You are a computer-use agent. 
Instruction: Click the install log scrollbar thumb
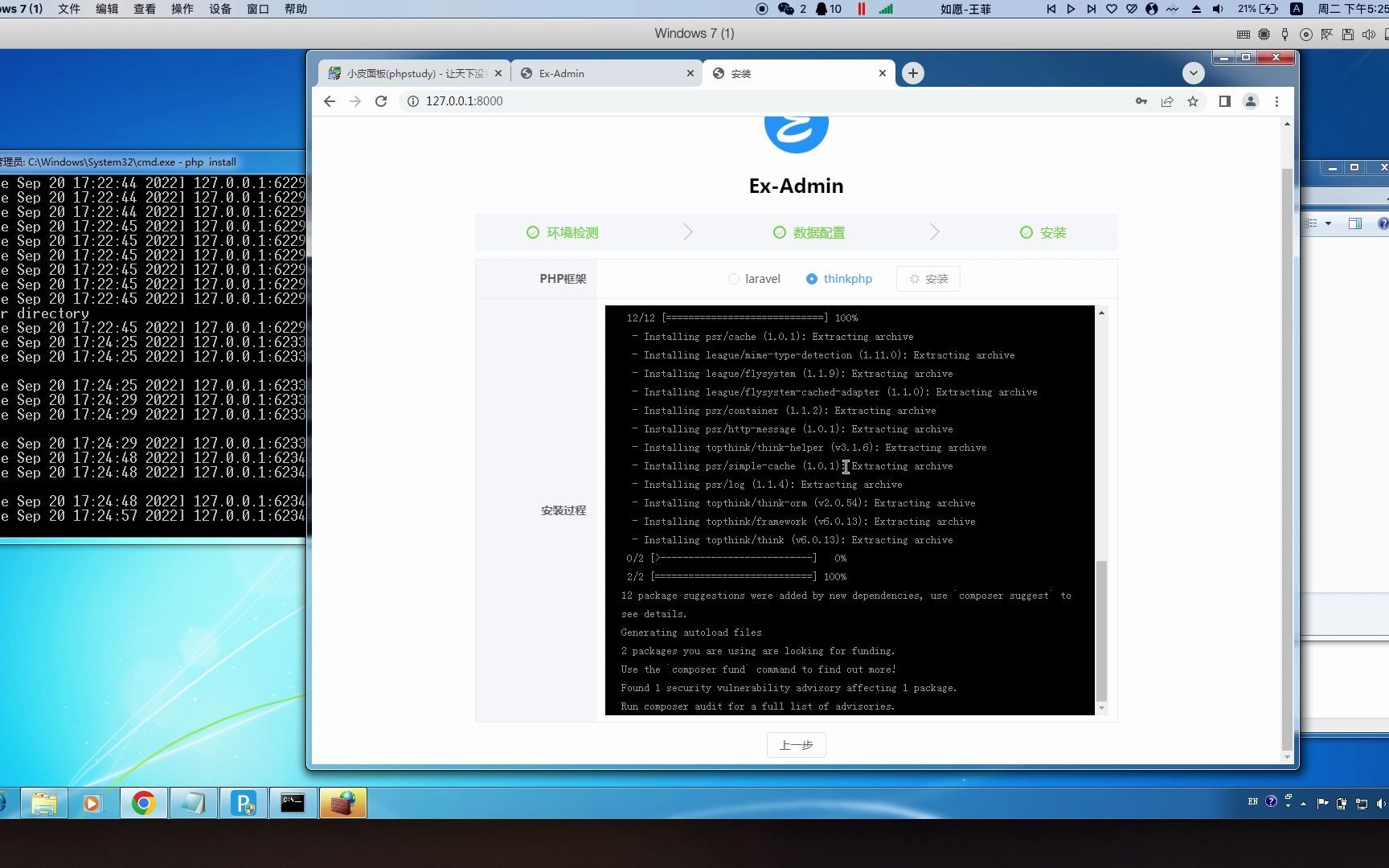pos(1101,631)
